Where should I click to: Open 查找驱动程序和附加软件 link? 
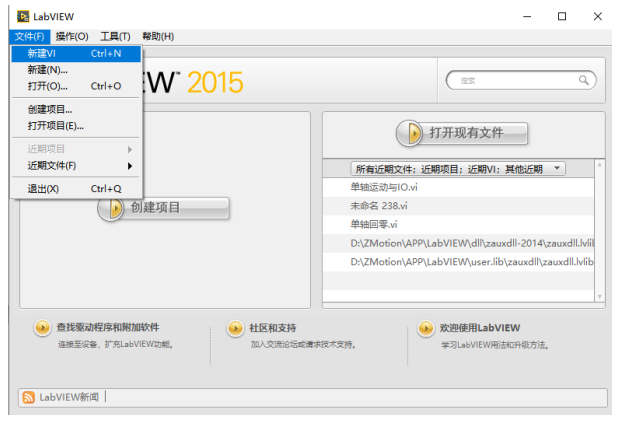point(108,327)
